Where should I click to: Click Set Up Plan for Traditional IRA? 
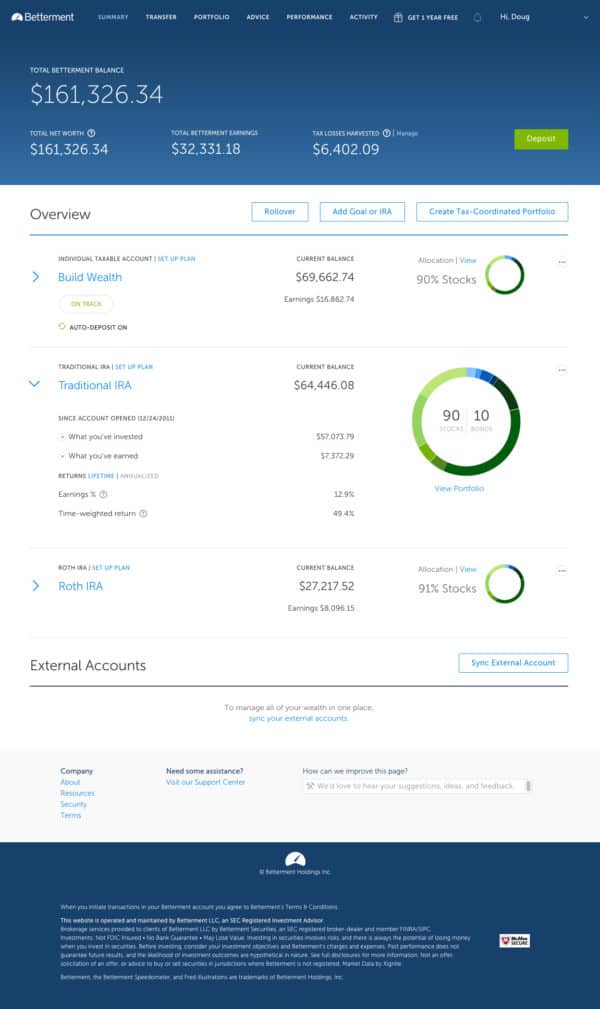(134, 367)
